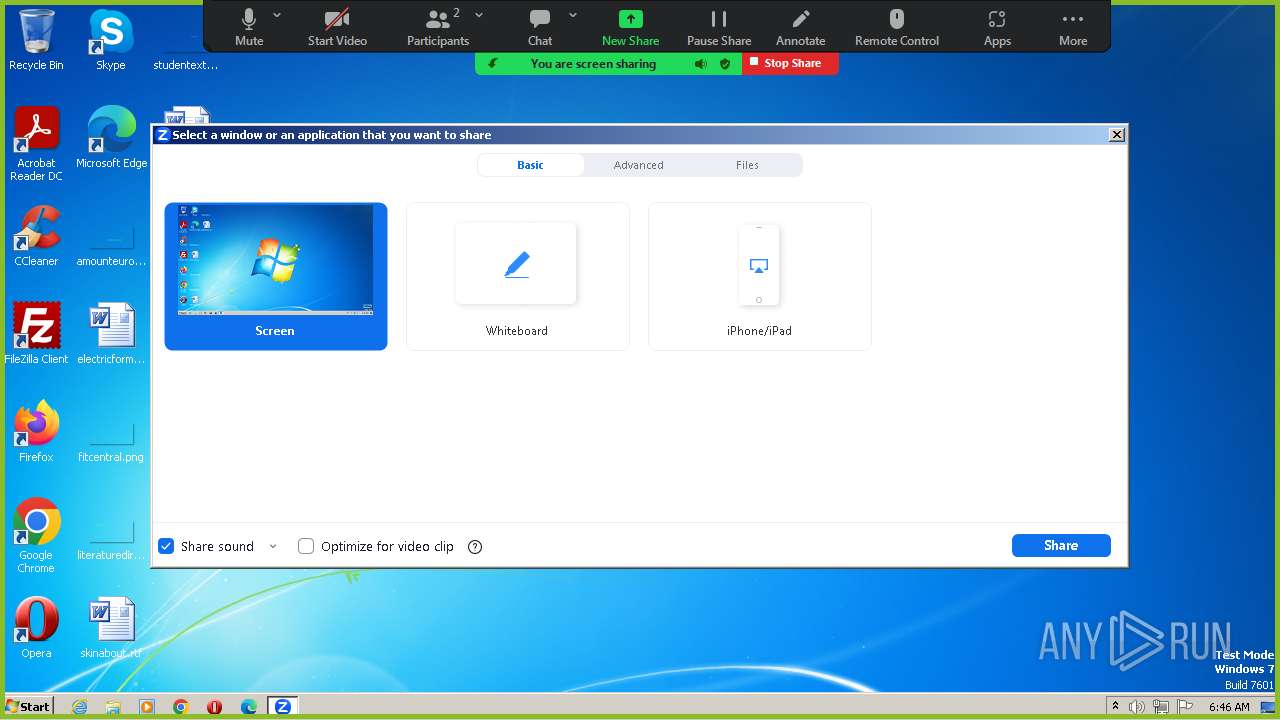This screenshot has width=1280, height=720.
Task: Open Zoom Apps
Action: click(x=997, y=27)
